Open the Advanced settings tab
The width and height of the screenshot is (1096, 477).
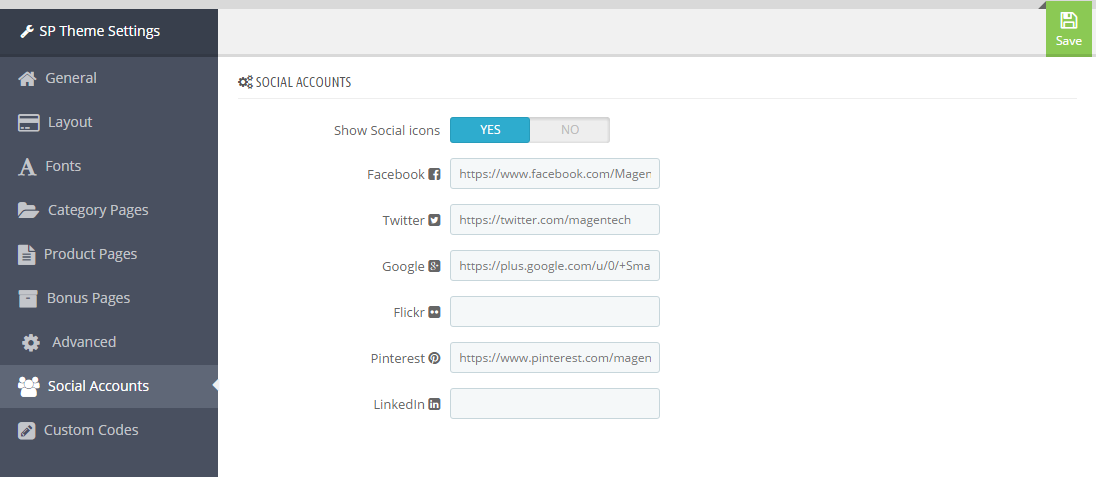[x=109, y=343]
